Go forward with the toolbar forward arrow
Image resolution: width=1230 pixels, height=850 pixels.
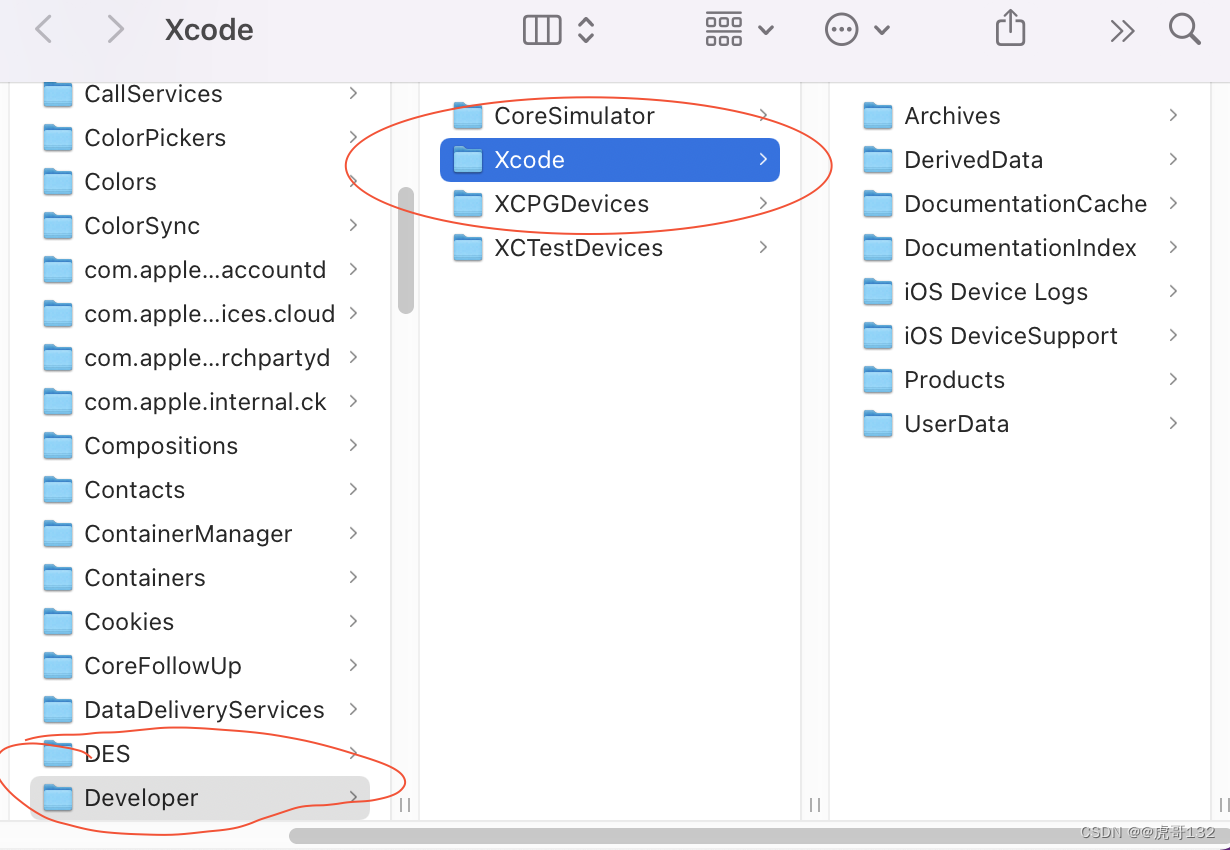tap(116, 30)
